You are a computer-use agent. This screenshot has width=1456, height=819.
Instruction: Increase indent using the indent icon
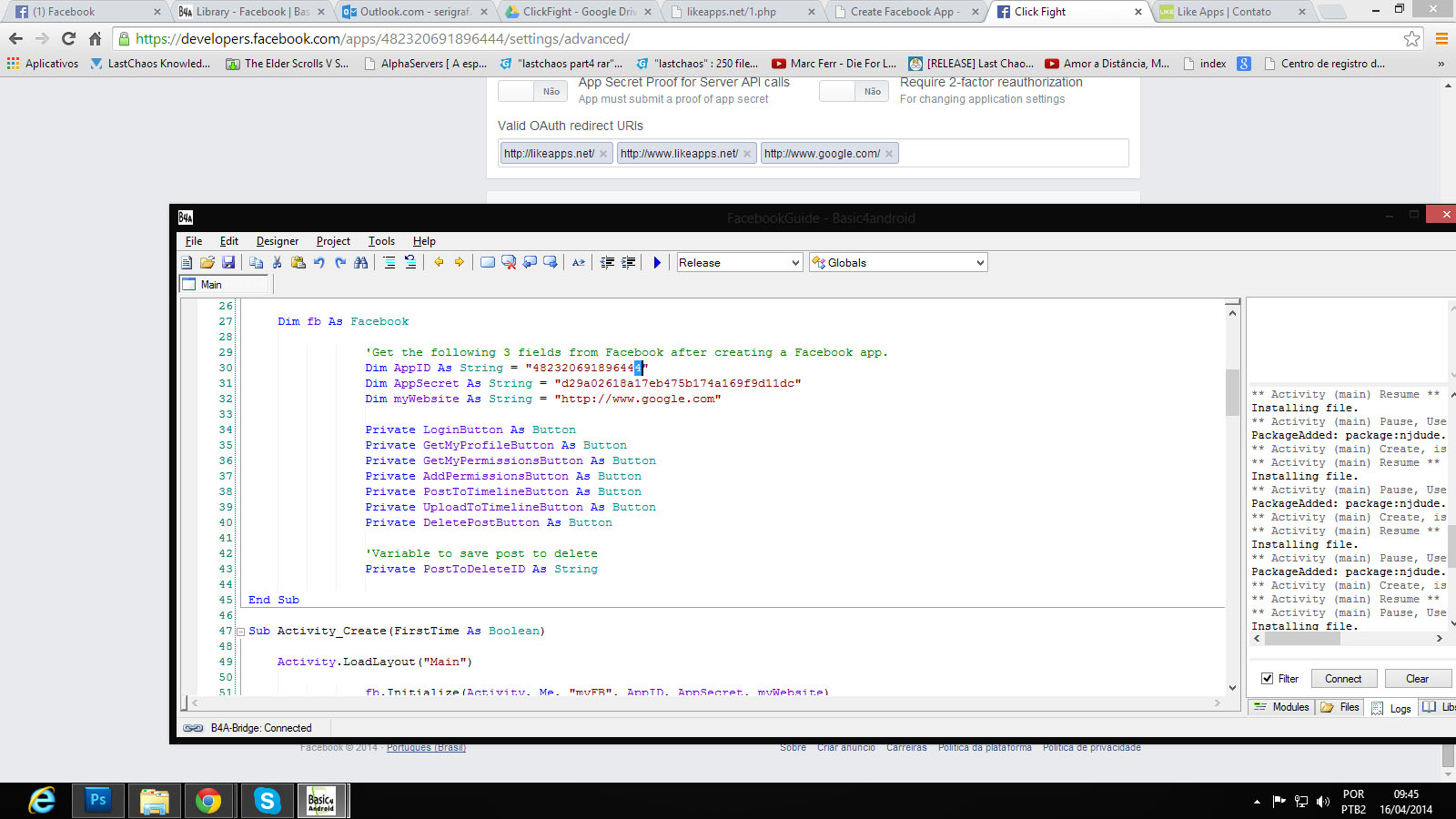pyautogui.click(x=628, y=263)
